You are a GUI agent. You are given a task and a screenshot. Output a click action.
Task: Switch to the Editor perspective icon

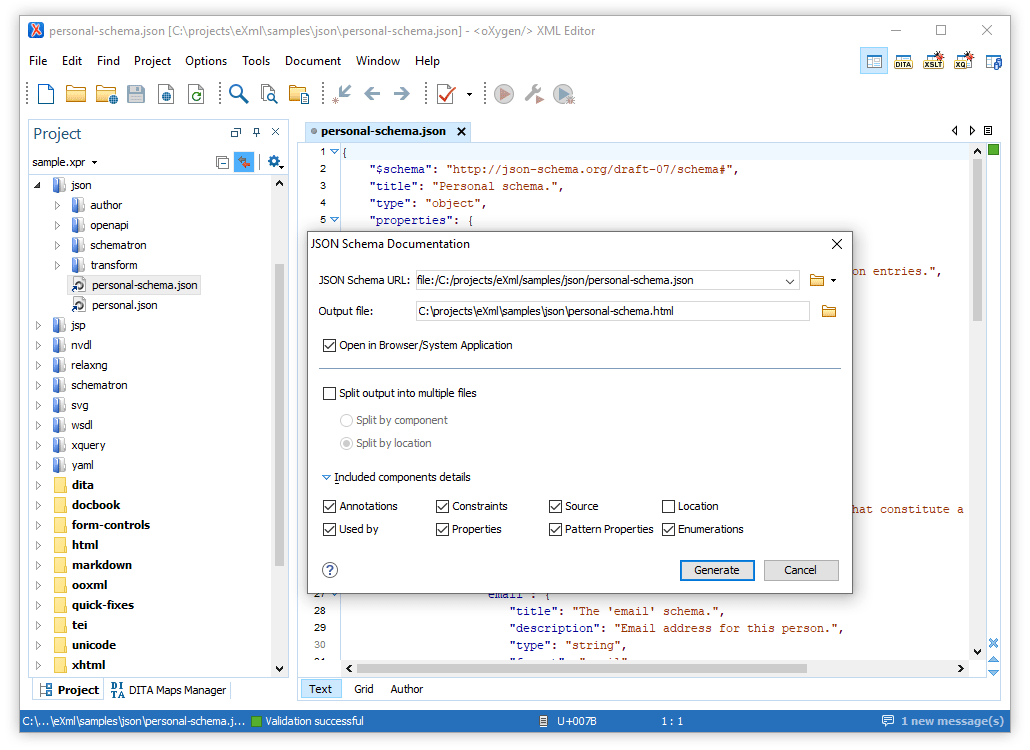point(874,61)
